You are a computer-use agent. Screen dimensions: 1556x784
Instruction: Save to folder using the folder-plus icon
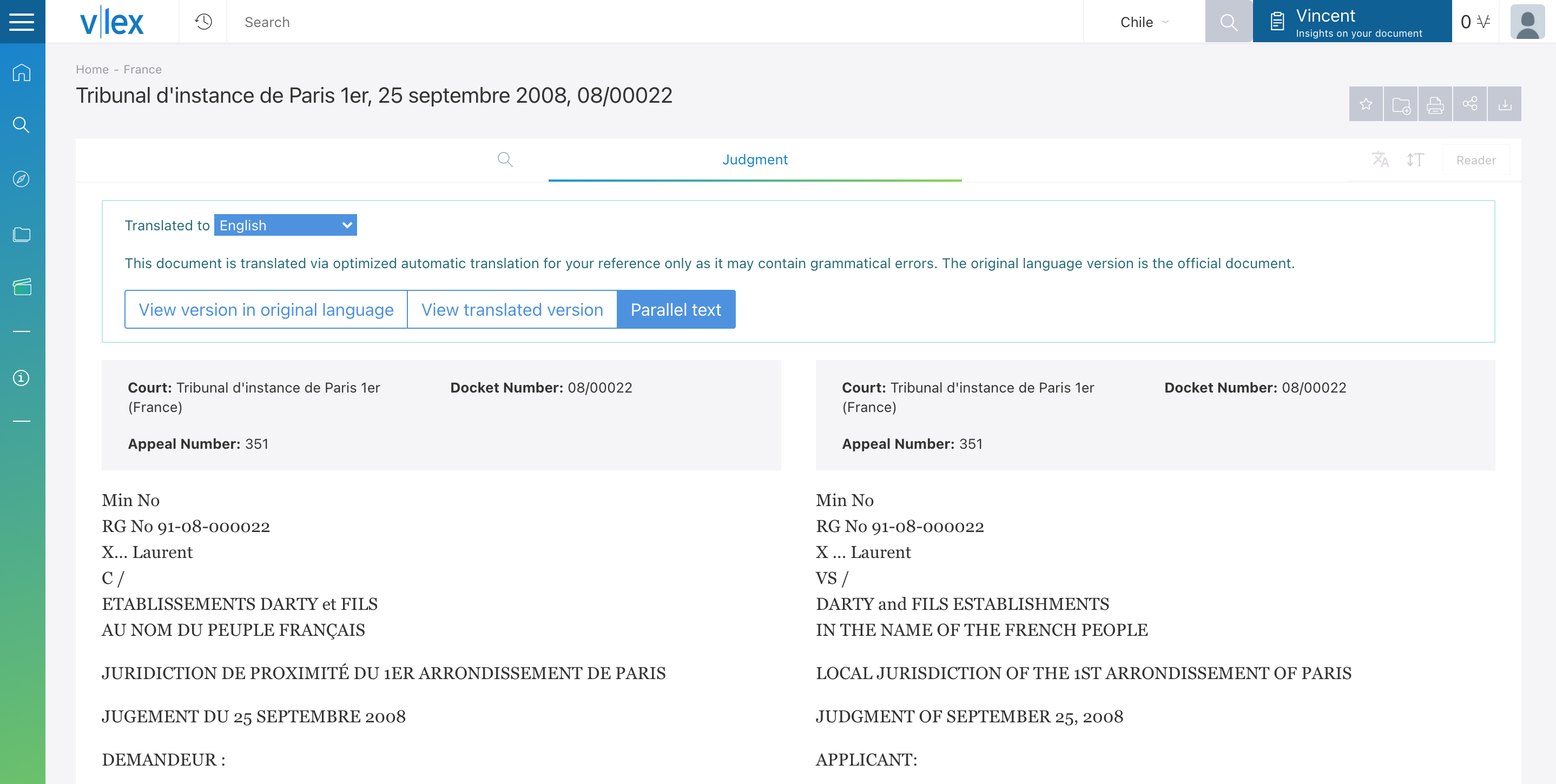[x=1401, y=104]
